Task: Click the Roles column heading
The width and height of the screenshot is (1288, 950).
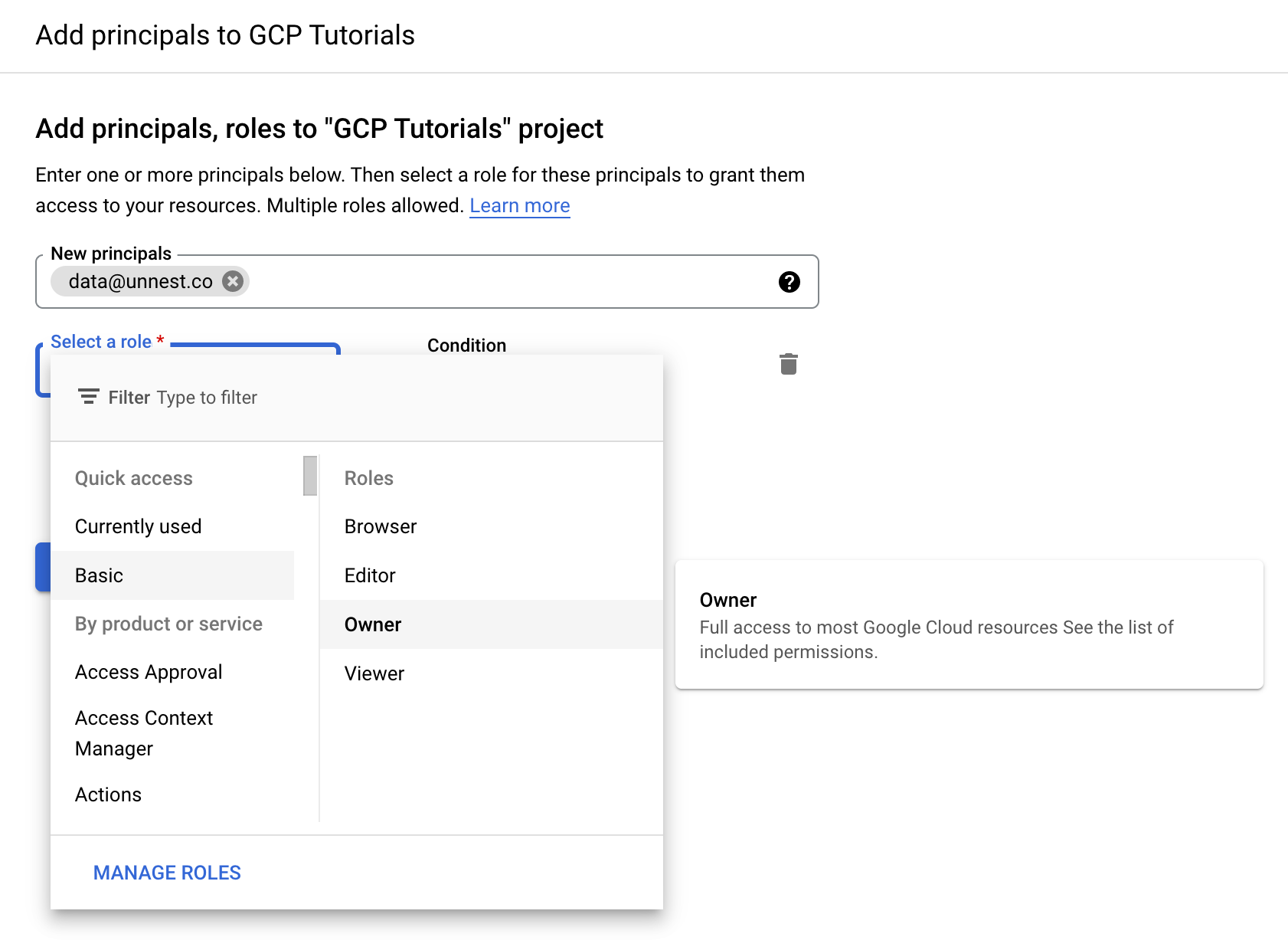Action: [369, 478]
